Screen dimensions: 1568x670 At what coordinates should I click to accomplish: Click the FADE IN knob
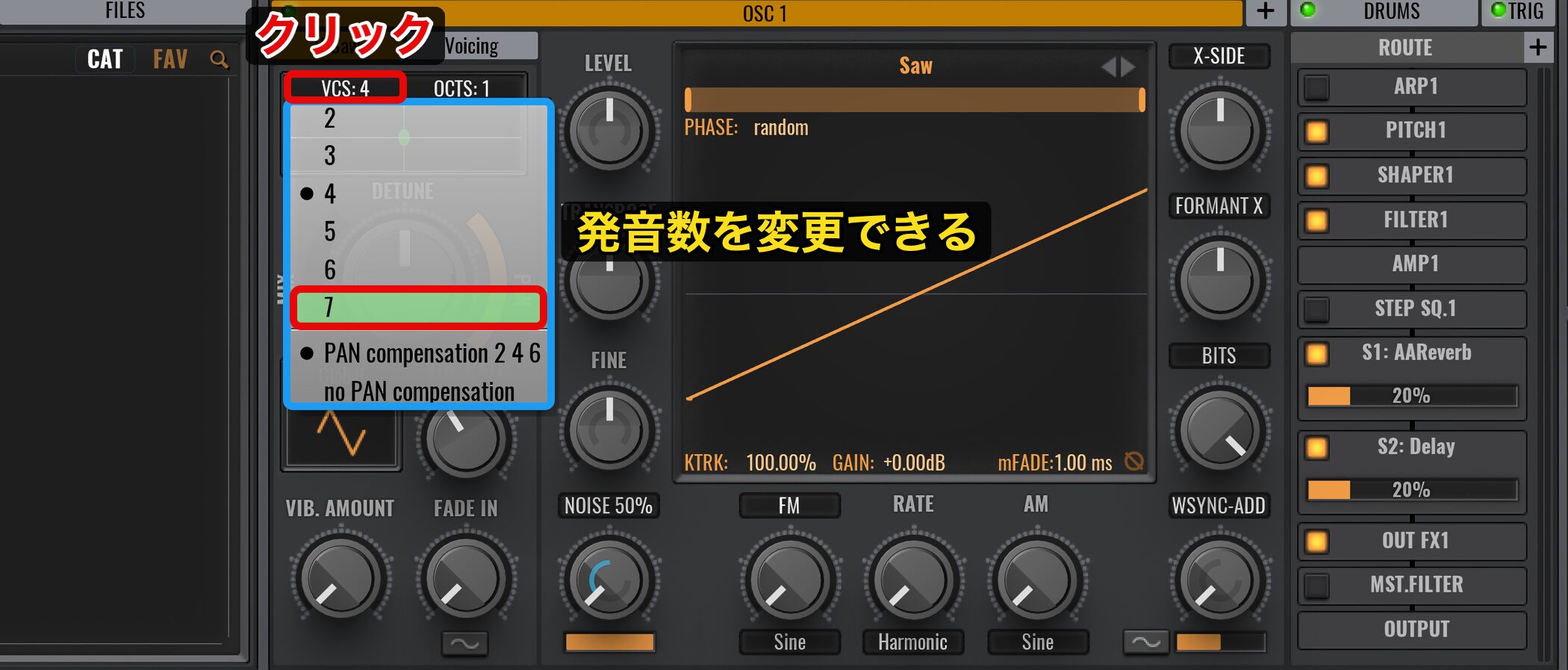click(x=465, y=578)
